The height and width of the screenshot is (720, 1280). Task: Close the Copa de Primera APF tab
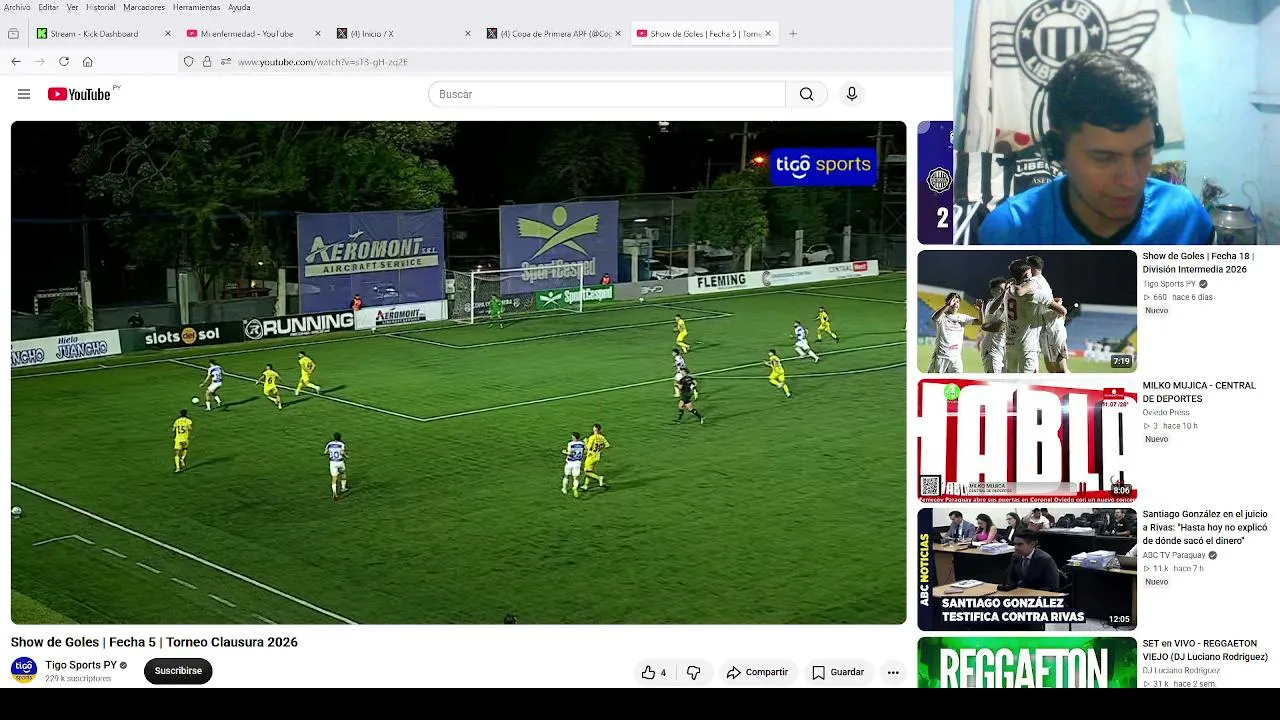(618, 34)
